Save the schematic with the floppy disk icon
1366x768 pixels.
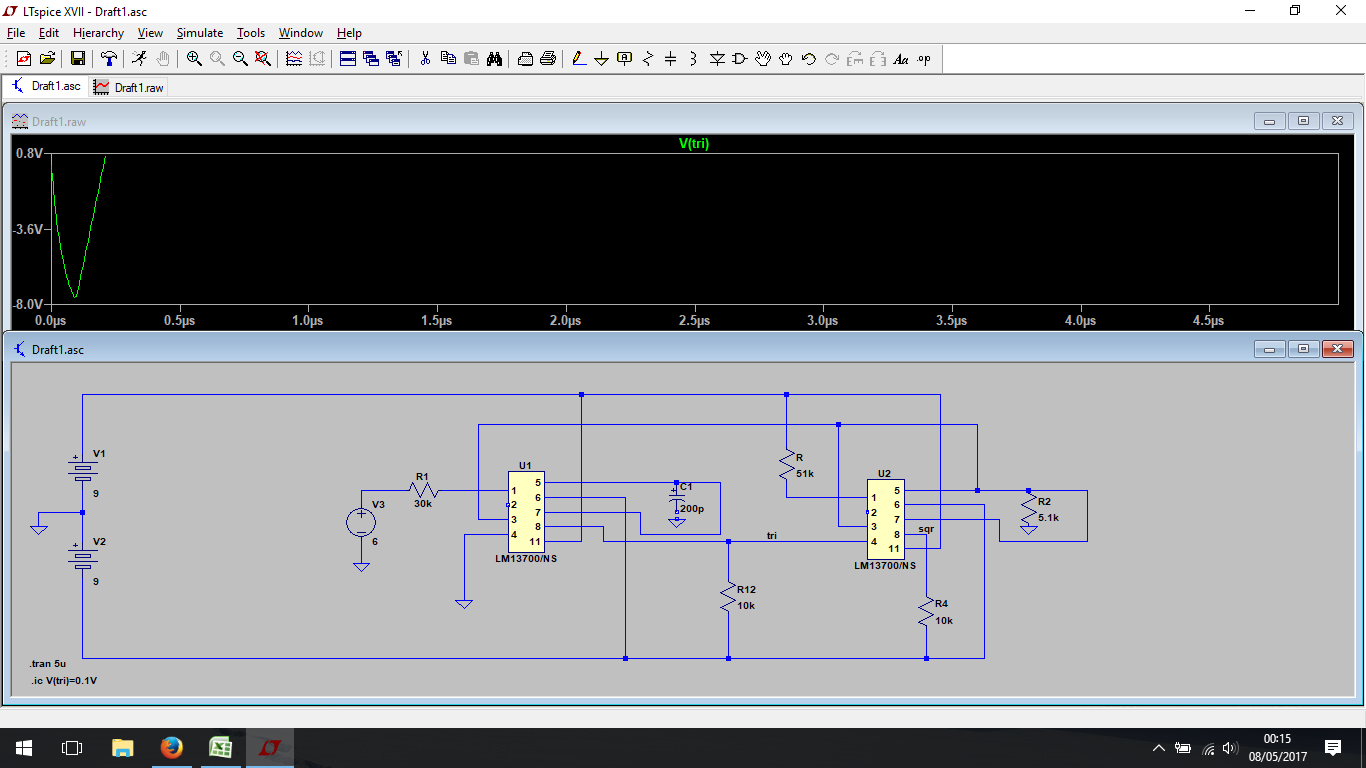pyautogui.click(x=77, y=59)
